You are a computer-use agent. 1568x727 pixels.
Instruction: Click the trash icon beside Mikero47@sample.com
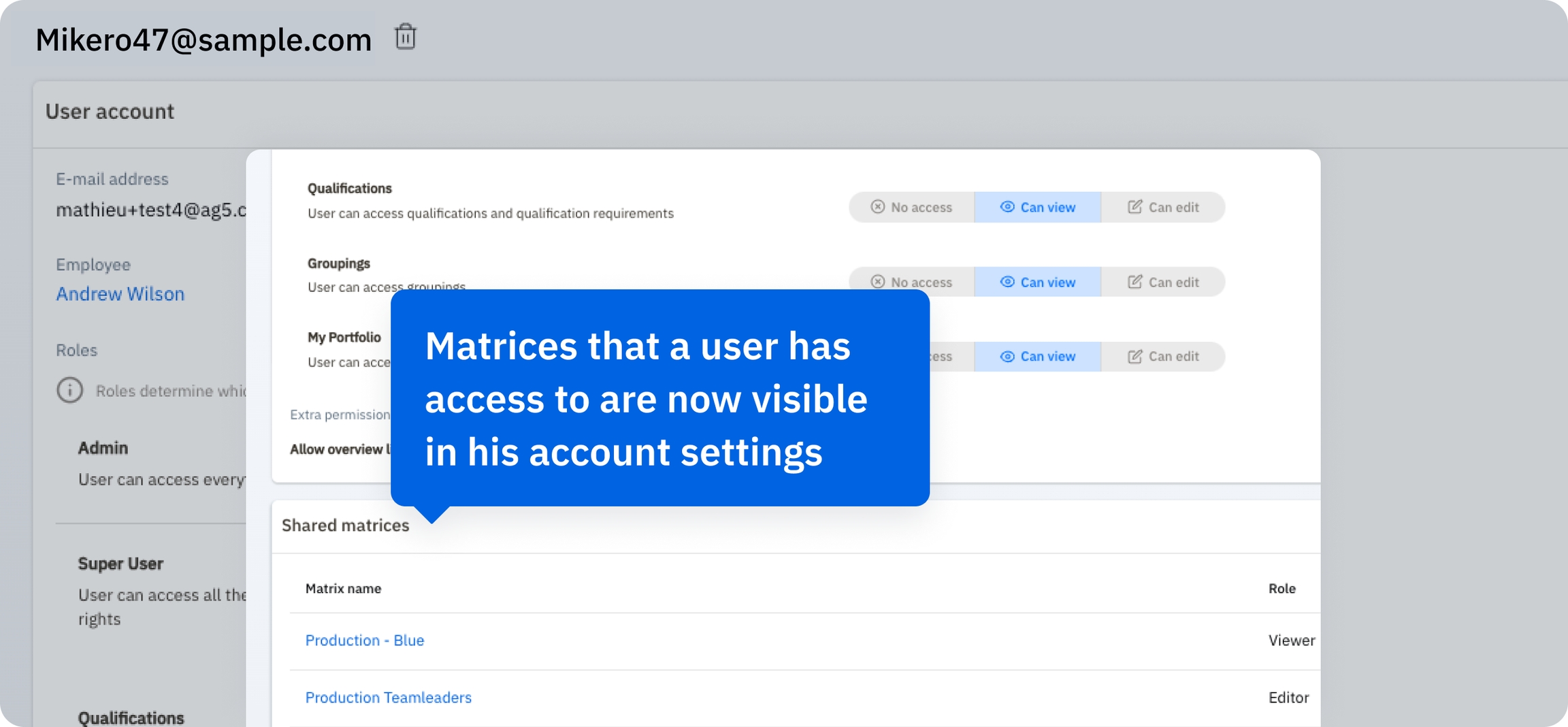point(405,37)
